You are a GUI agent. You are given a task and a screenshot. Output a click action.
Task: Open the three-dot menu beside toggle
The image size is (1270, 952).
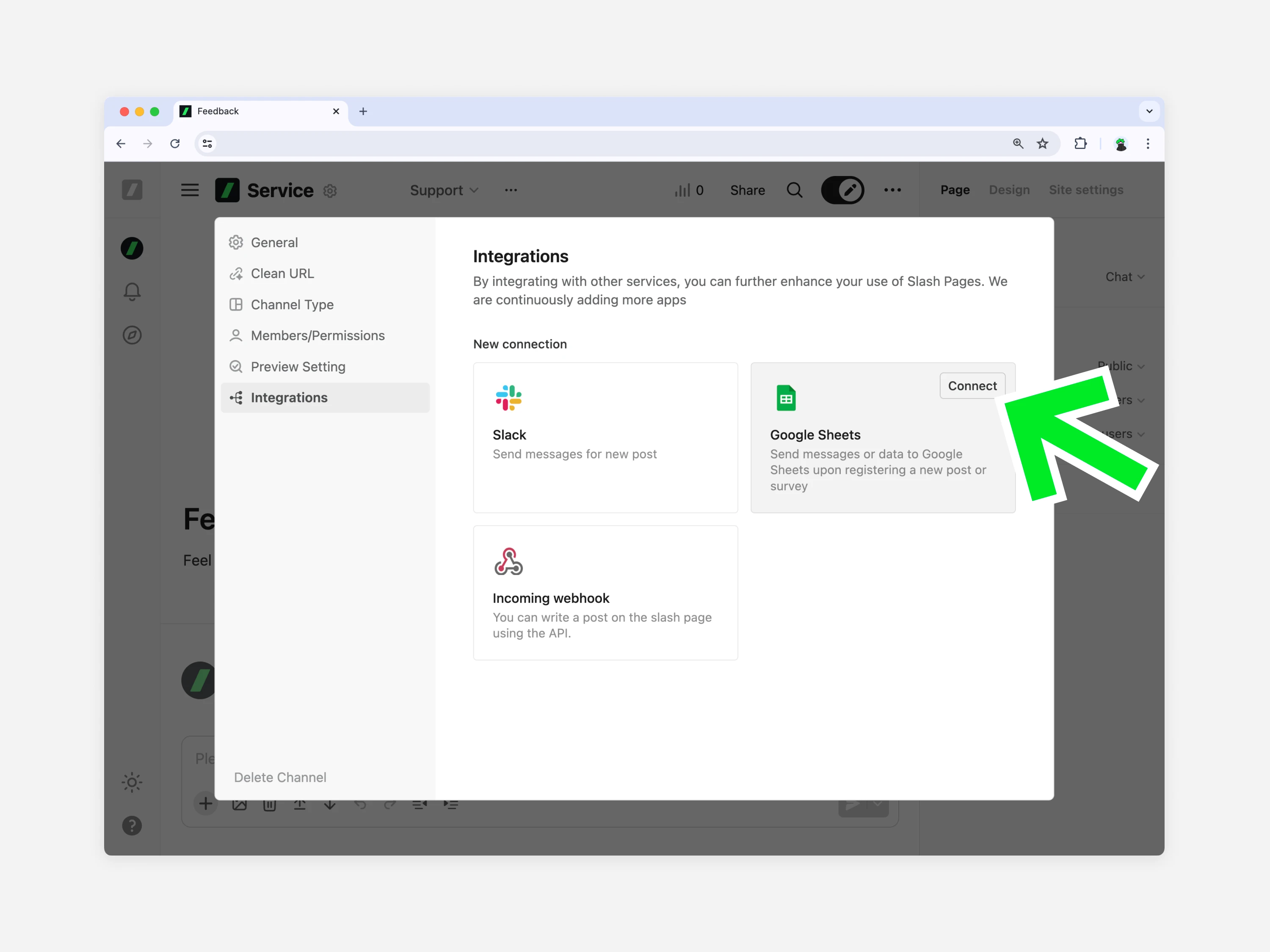pos(892,190)
